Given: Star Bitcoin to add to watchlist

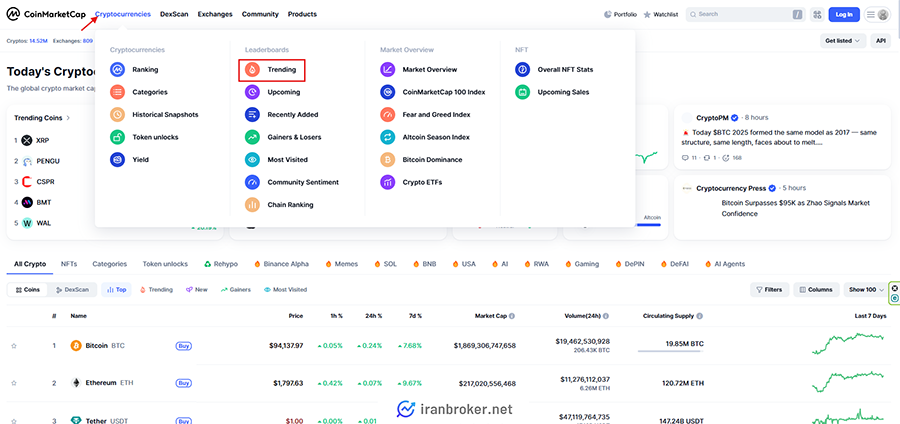Looking at the screenshot, I should click(x=14, y=346).
